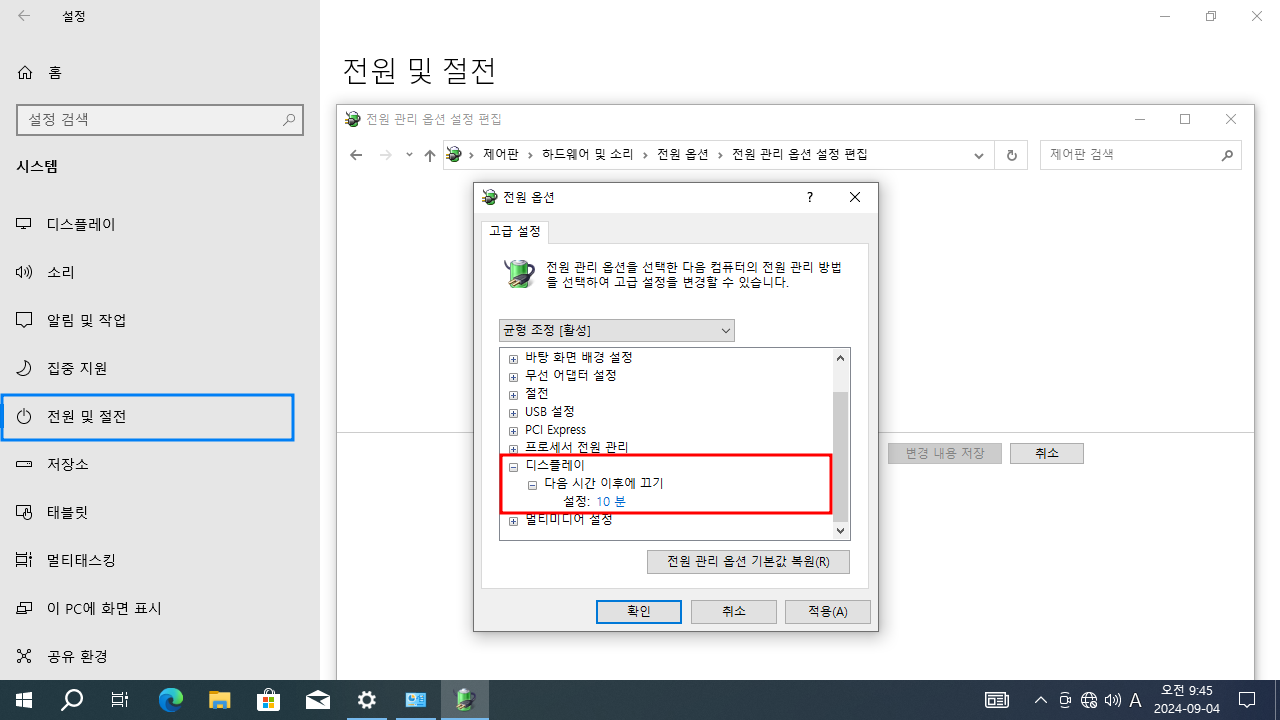
Task: Click 적용(A) button
Action: [828, 612]
